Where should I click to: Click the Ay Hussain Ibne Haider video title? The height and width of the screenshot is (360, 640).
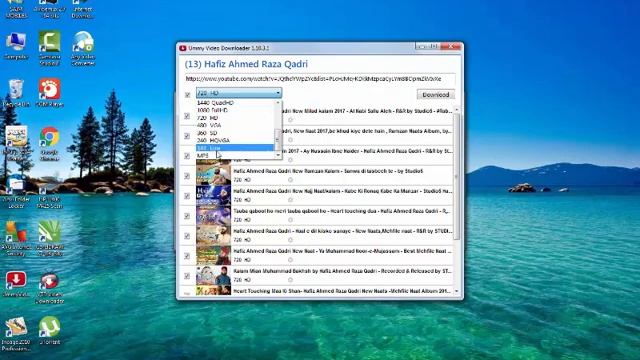click(368, 151)
